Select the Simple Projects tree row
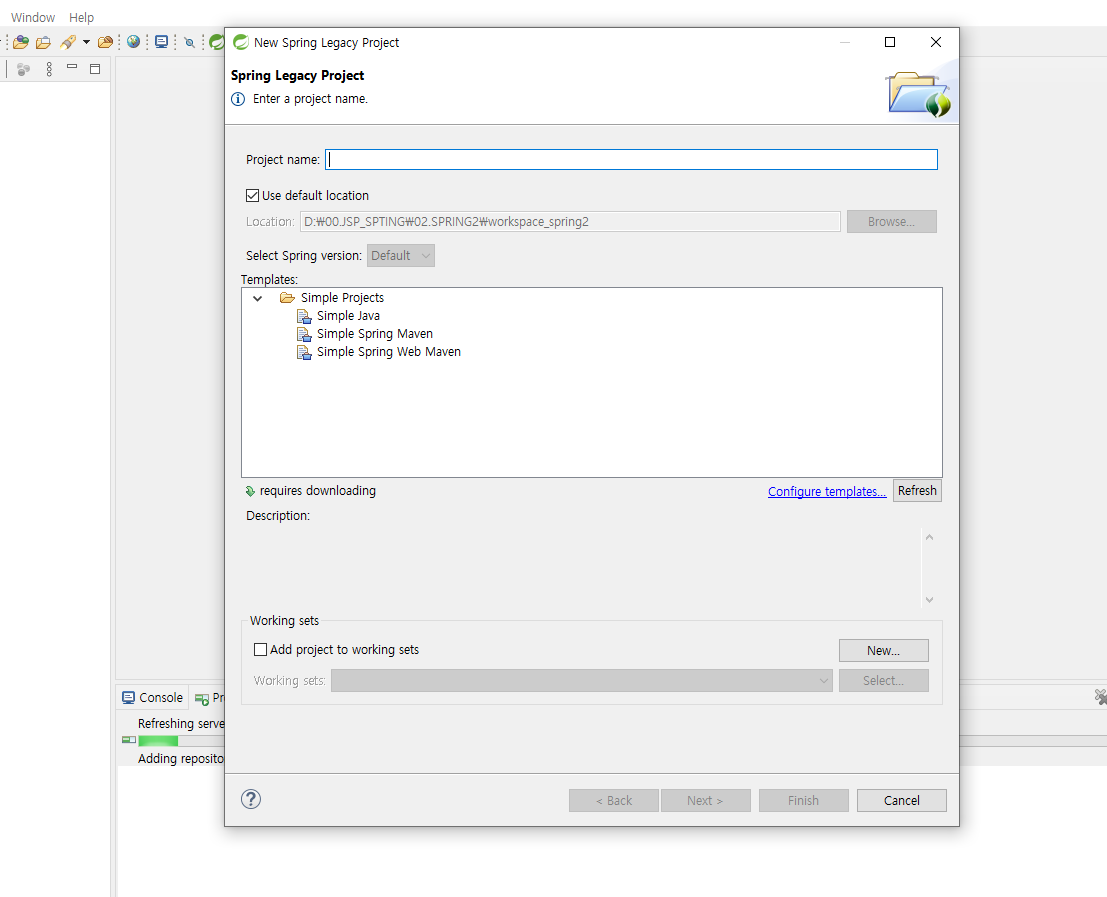Viewport: 1107px width, 897px height. coord(342,298)
